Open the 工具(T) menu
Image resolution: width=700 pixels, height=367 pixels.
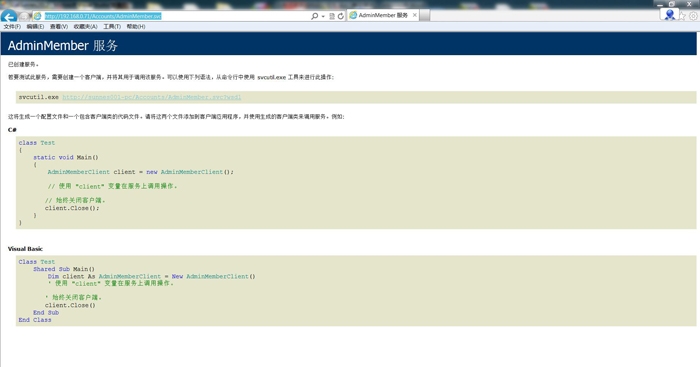point(112,27)
